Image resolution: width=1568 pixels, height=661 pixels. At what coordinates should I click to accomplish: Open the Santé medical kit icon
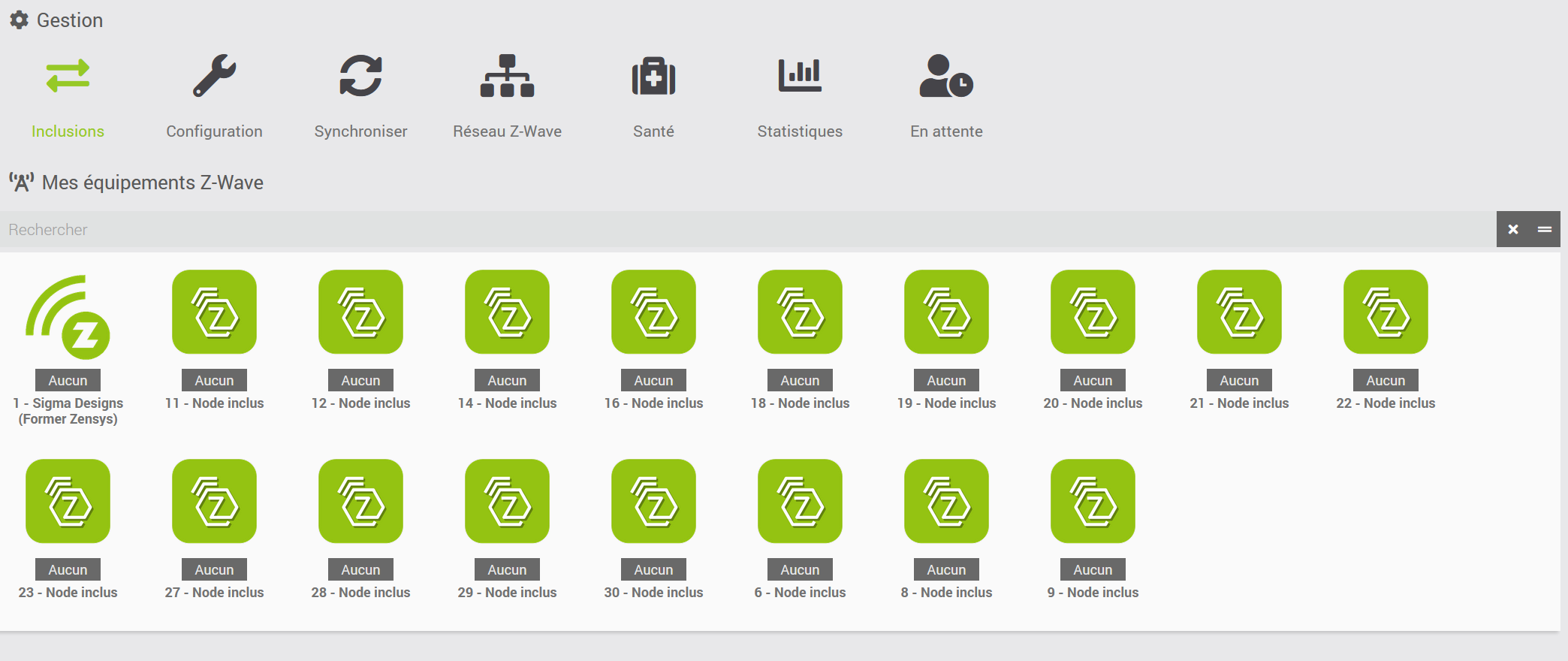click(653, 76)
